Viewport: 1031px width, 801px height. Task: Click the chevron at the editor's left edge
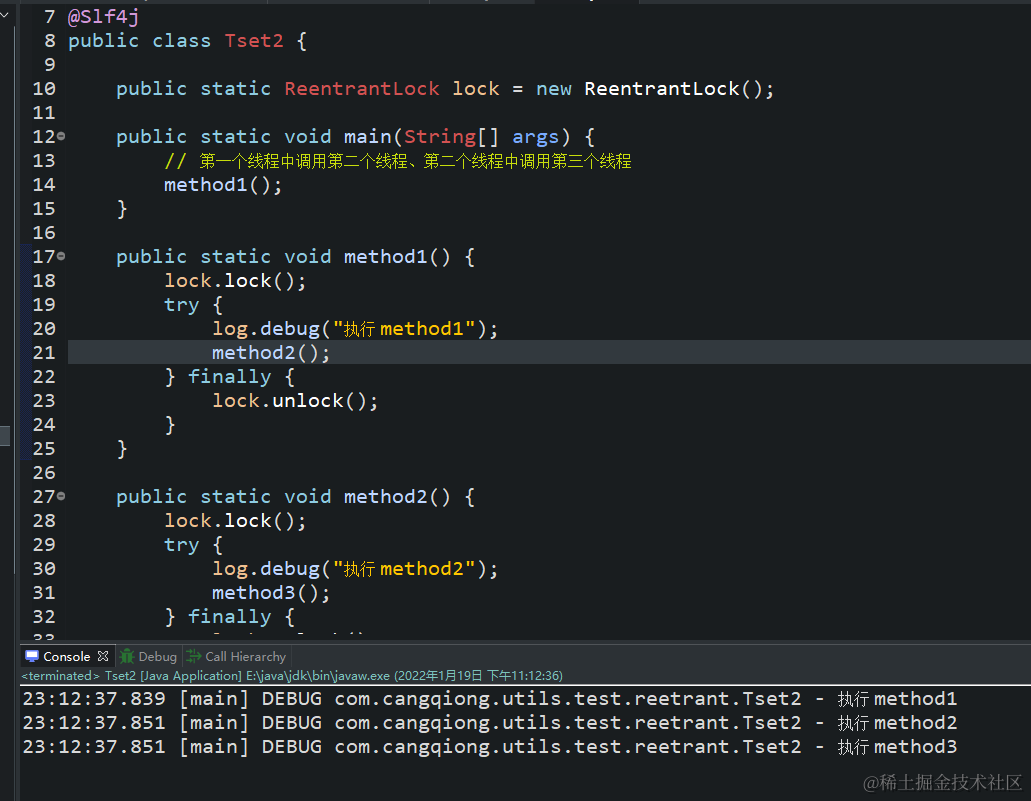point(5,14)
